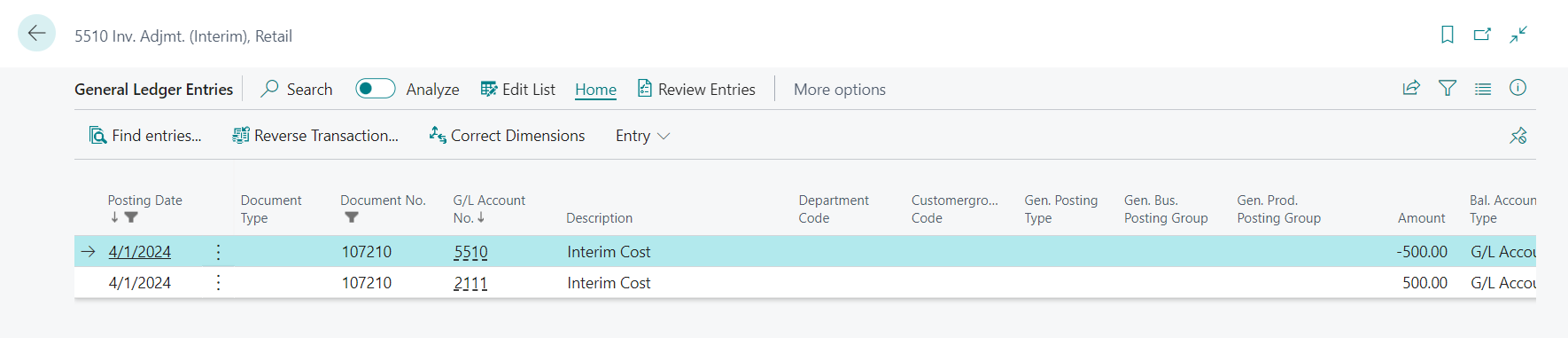Click Posting Date filter funnel icon
Image resolution: width=1568 pixels, height=338 pixels.
[131, 217]
